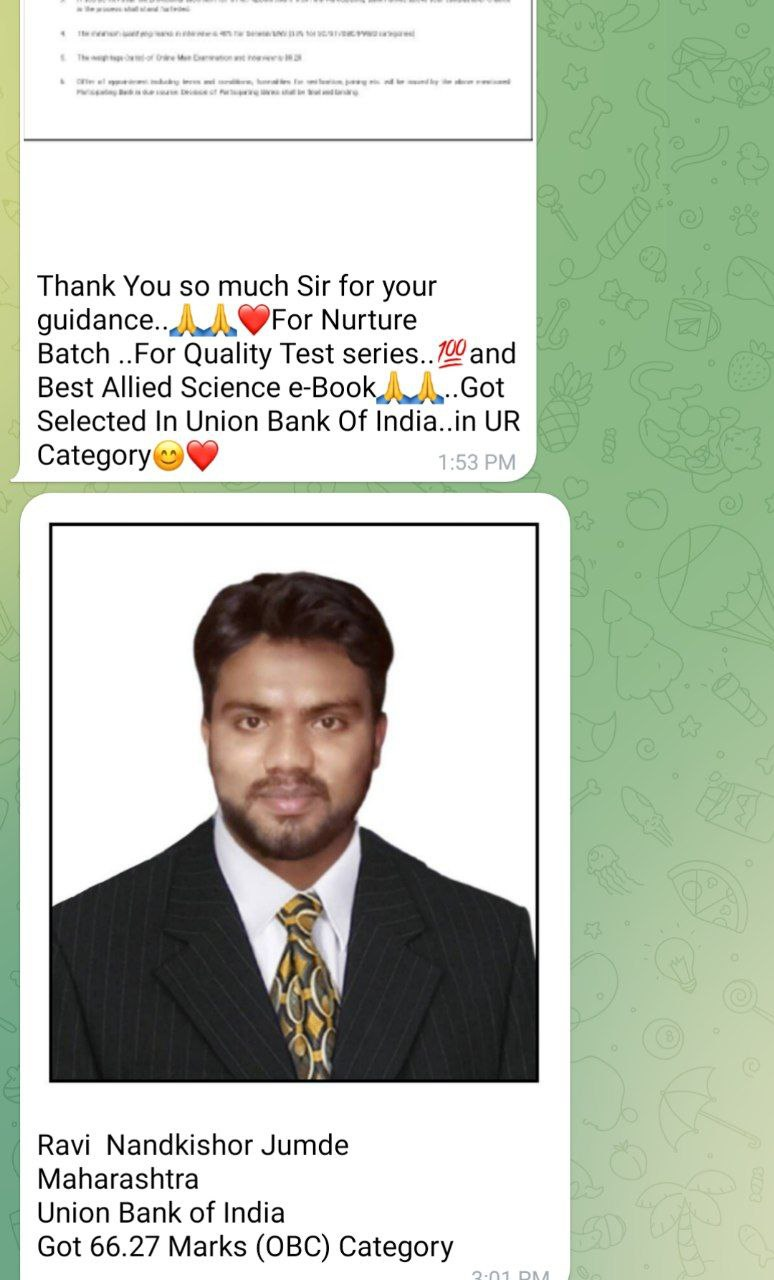
Task: Click the 3:01 PM timestamp on photo message
Action: pyautogui.click(x=510, y=1274)
